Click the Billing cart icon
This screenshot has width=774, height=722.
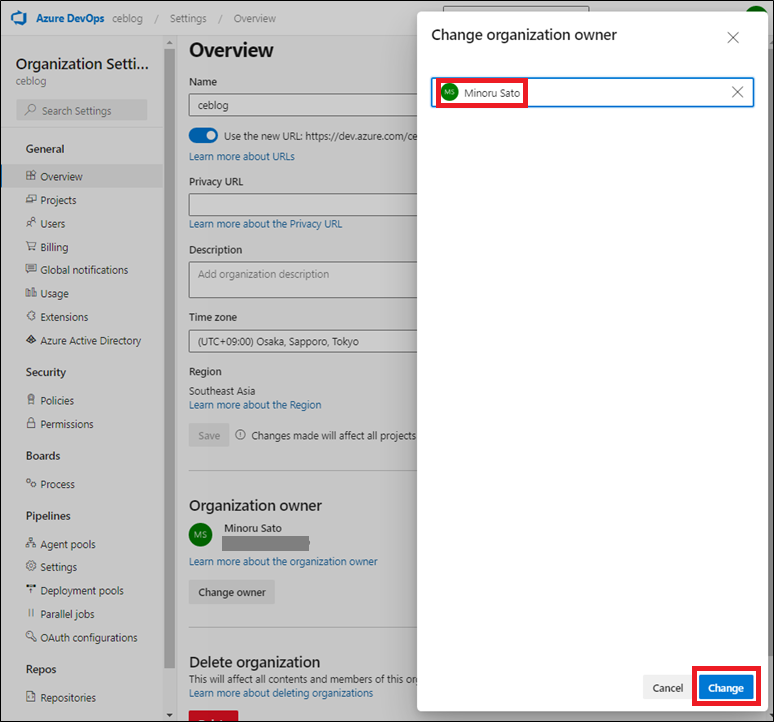coord(31,246)
